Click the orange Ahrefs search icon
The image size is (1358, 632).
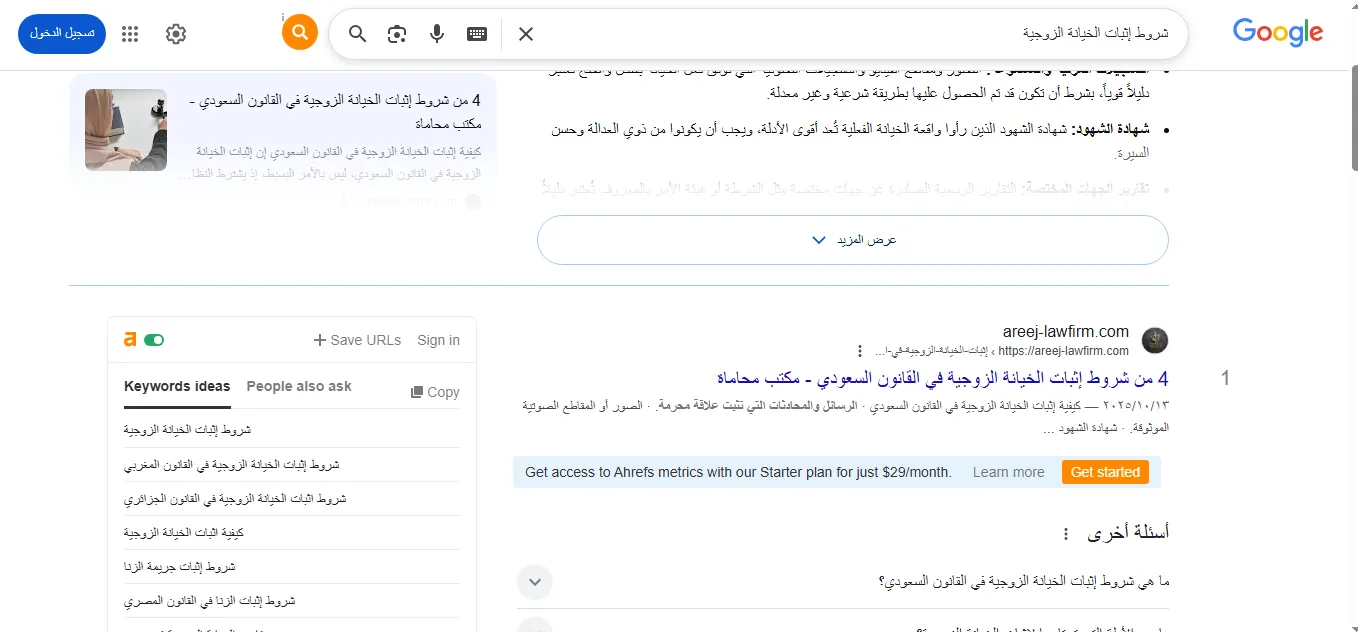[x=299, y=33]
